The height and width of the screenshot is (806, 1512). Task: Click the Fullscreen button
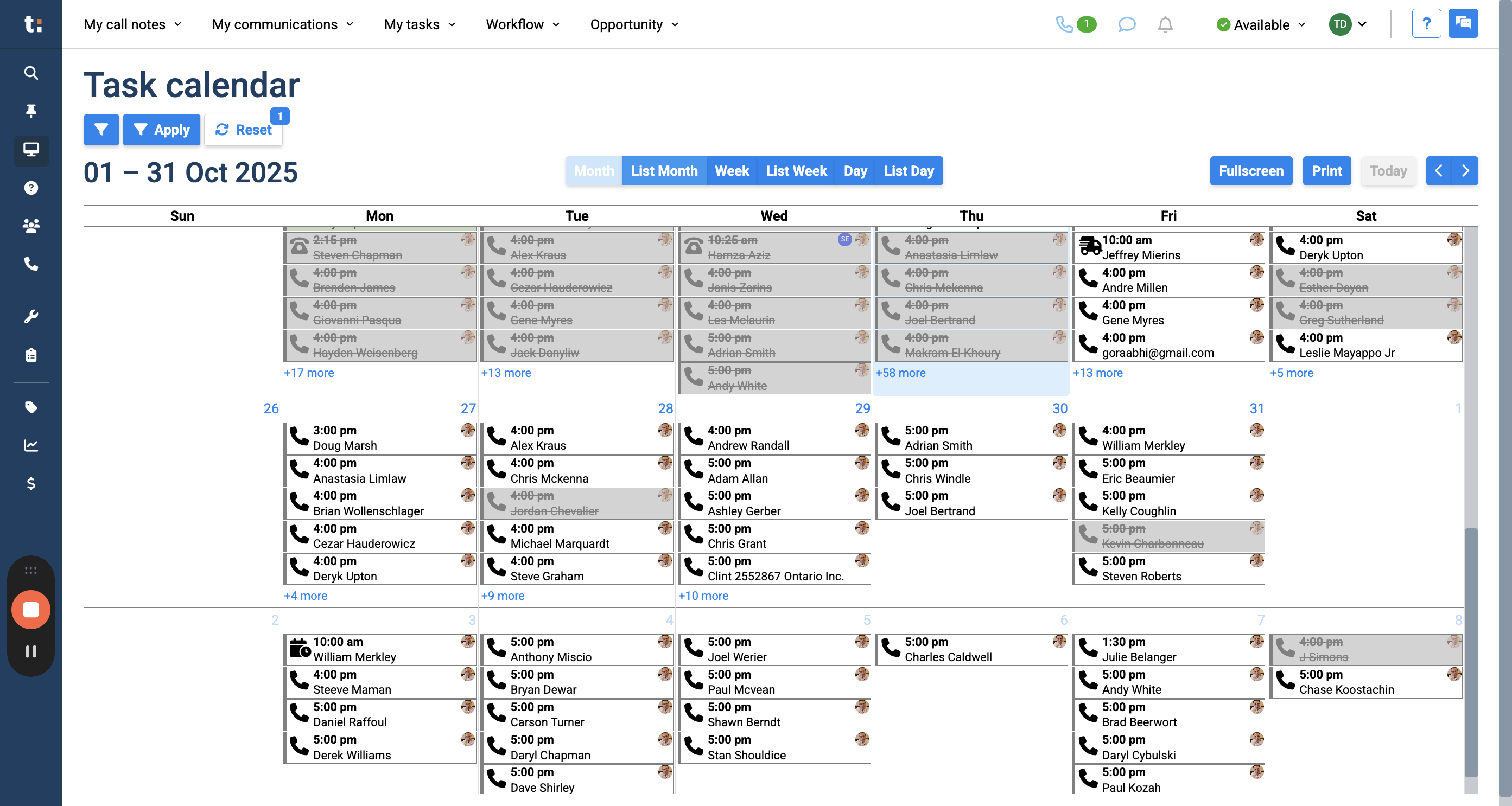point(1251,171)
